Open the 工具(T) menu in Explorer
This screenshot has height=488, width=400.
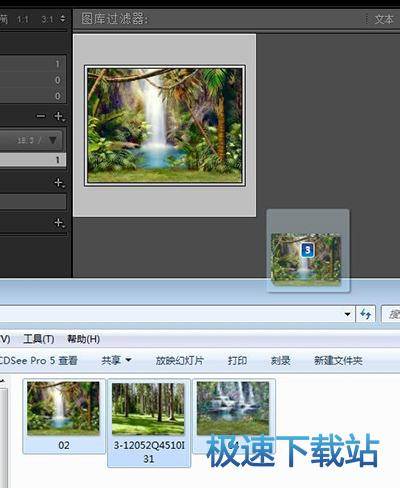39,339
